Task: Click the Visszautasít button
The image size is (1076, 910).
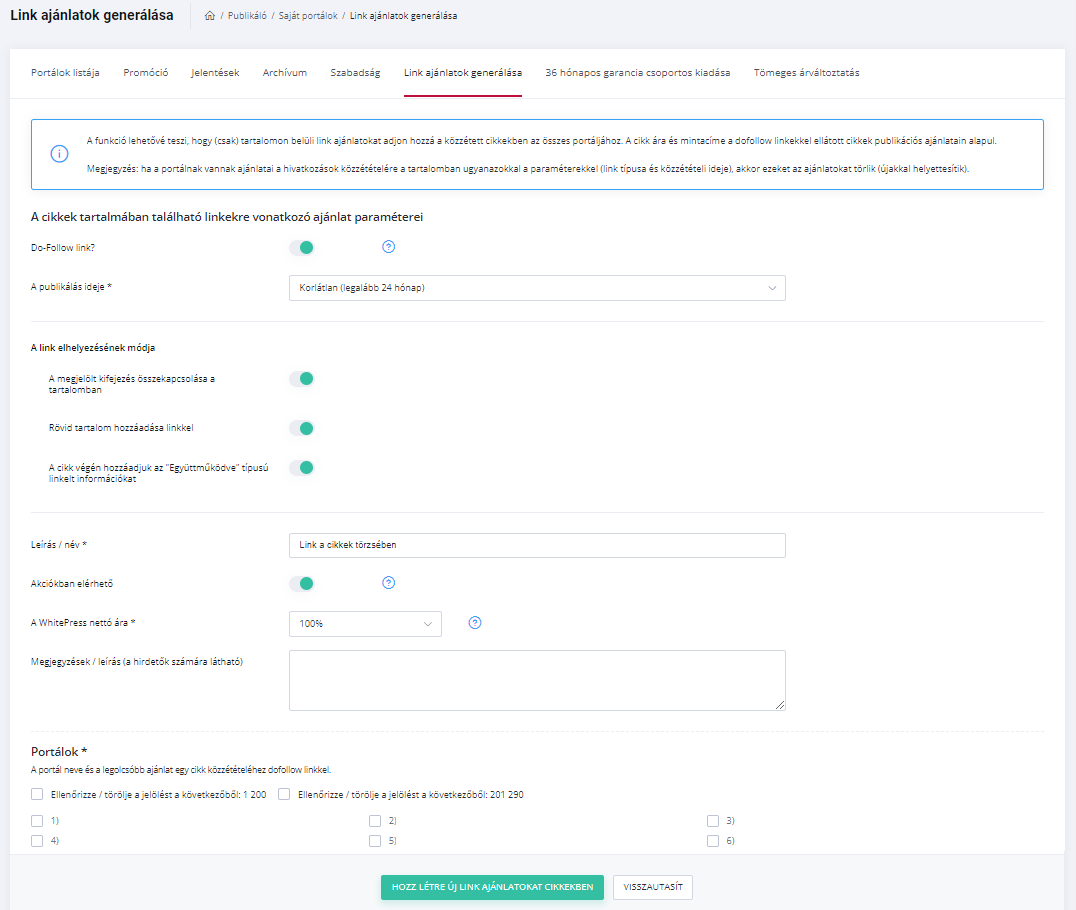Action: click(x=653, y=887)
